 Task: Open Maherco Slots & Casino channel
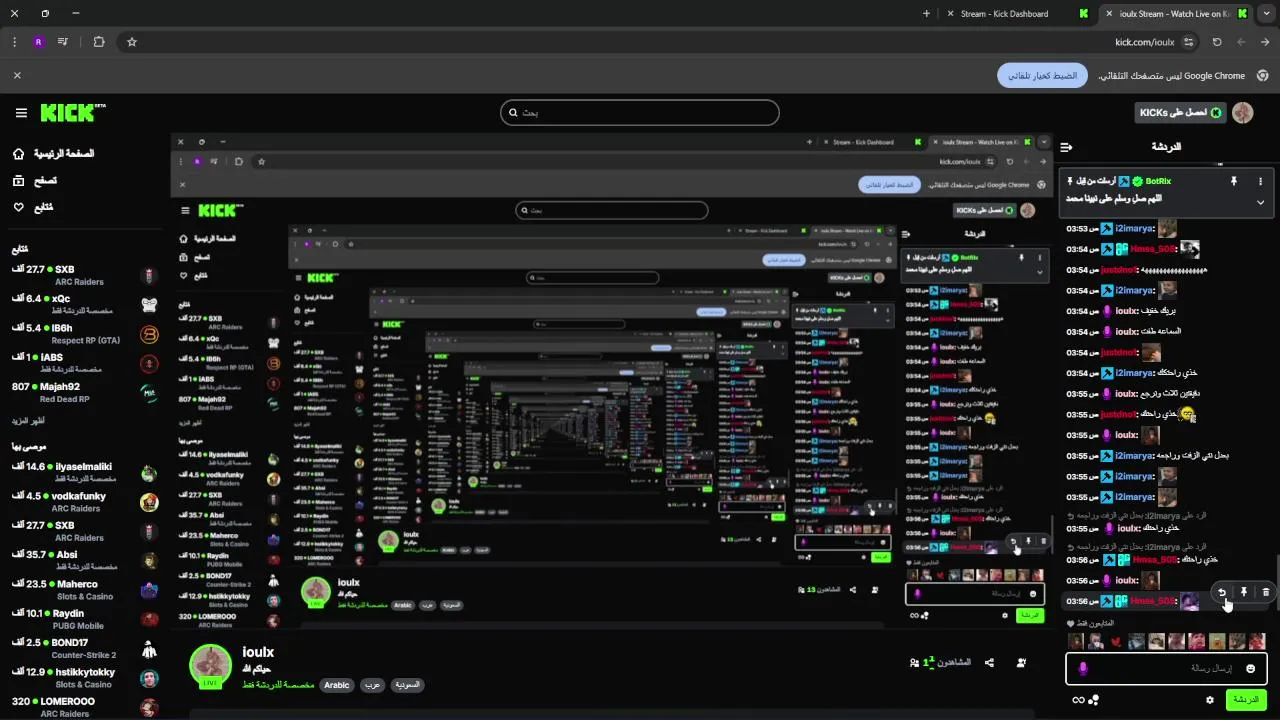84,590
